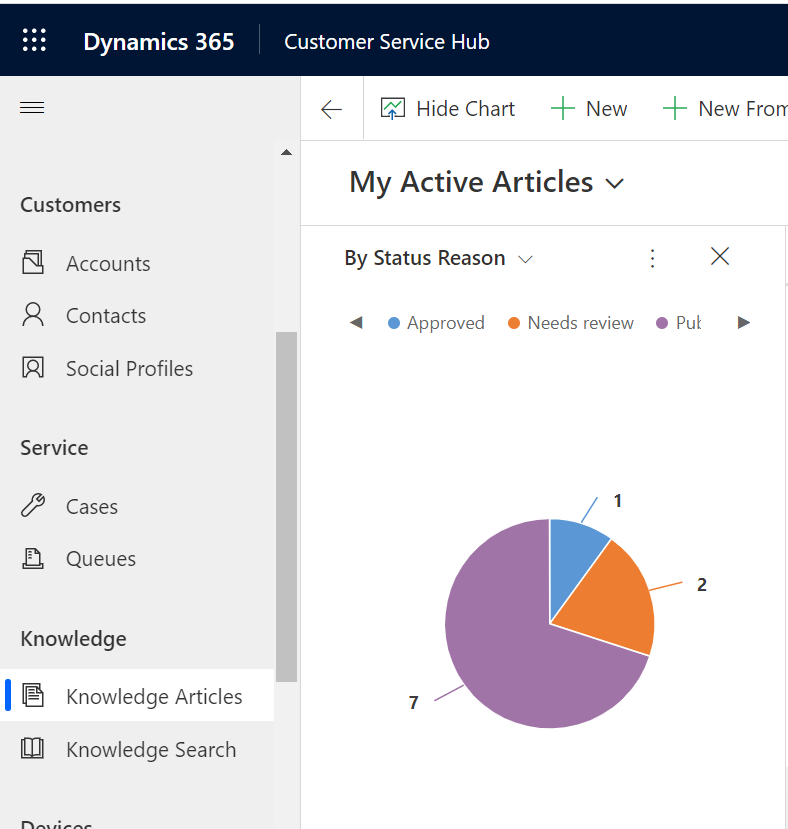Collapse the site map hamburger menu
The image size is (788, 829).
(32, 108)
